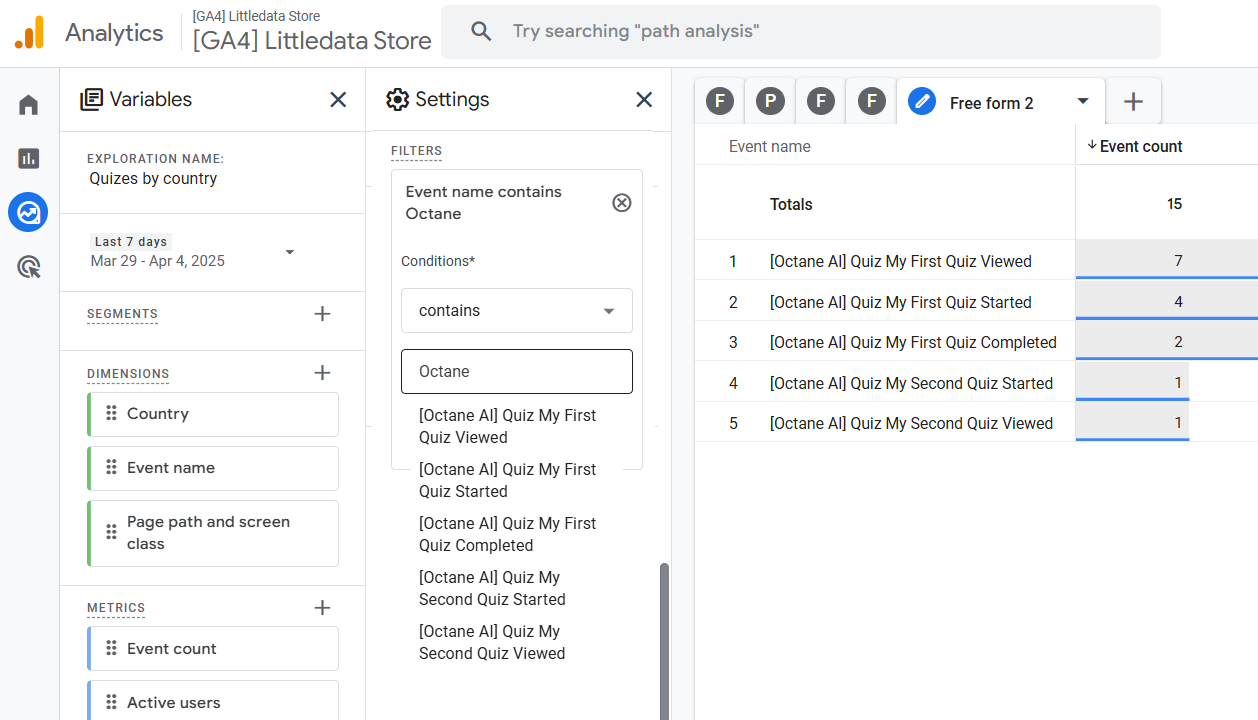Screen dimensions: 1258x720
Task: Click the DIMENSIONS section label
Action: (x=128, y=374)
